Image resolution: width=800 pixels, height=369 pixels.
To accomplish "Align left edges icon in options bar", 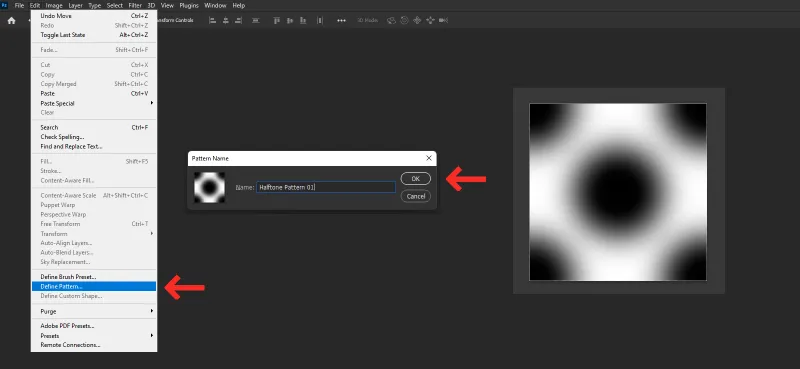I will coord(213,20).
